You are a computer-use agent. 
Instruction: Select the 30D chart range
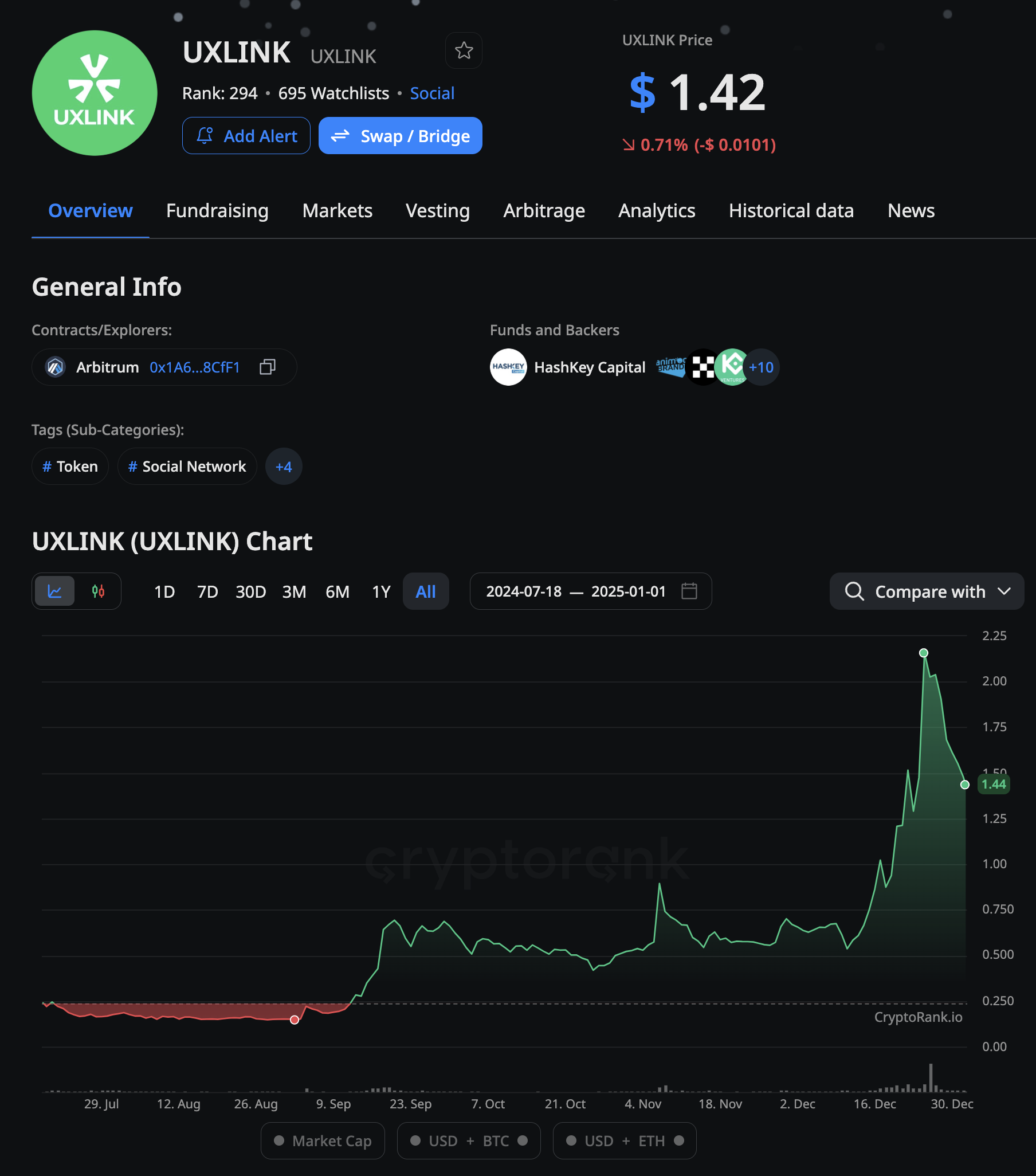point(251,591)
